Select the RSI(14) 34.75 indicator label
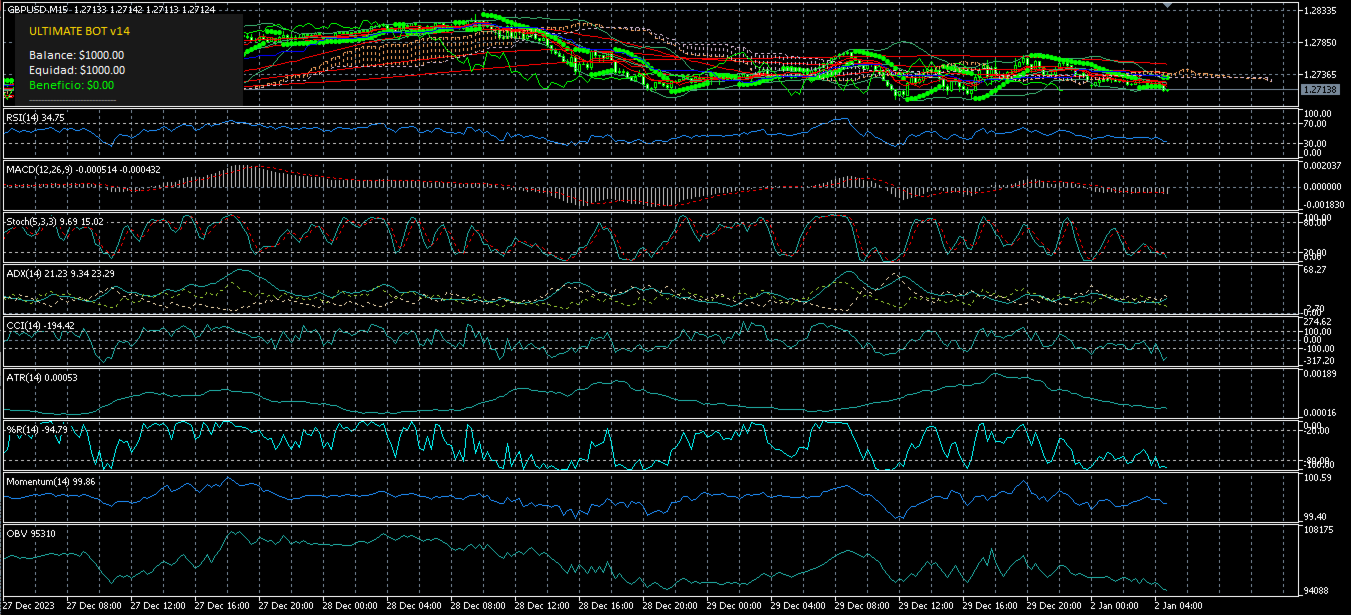This screenshot has width=1351, height=615. pos(36,117)
